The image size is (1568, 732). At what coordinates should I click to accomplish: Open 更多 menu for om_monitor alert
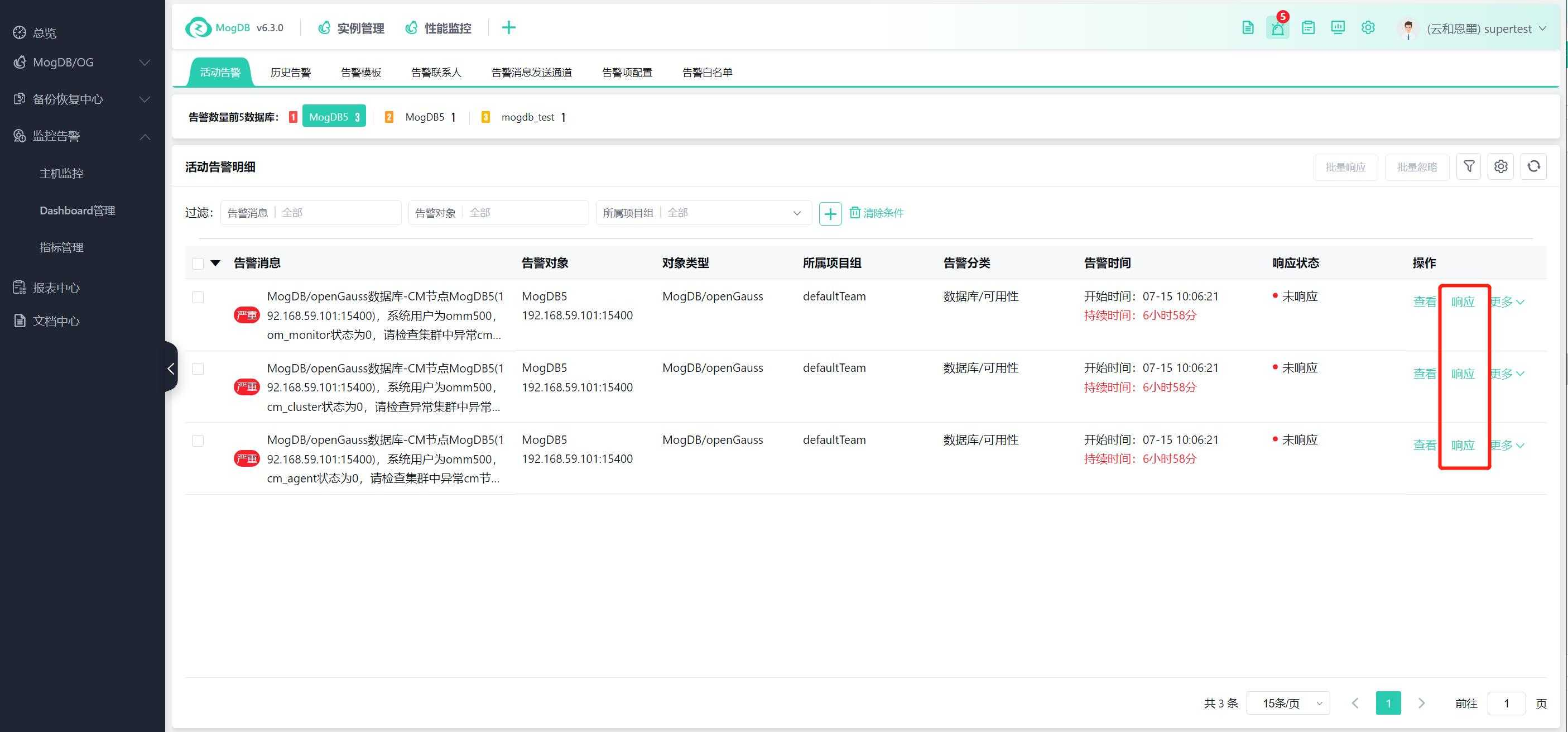(1507, 302)
